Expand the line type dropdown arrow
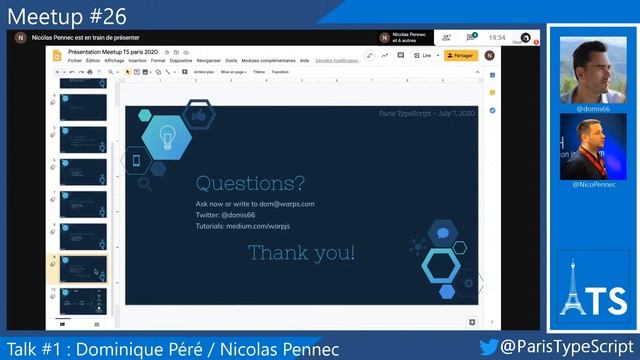This screenshot has width=640, height=360. [175, 72]
